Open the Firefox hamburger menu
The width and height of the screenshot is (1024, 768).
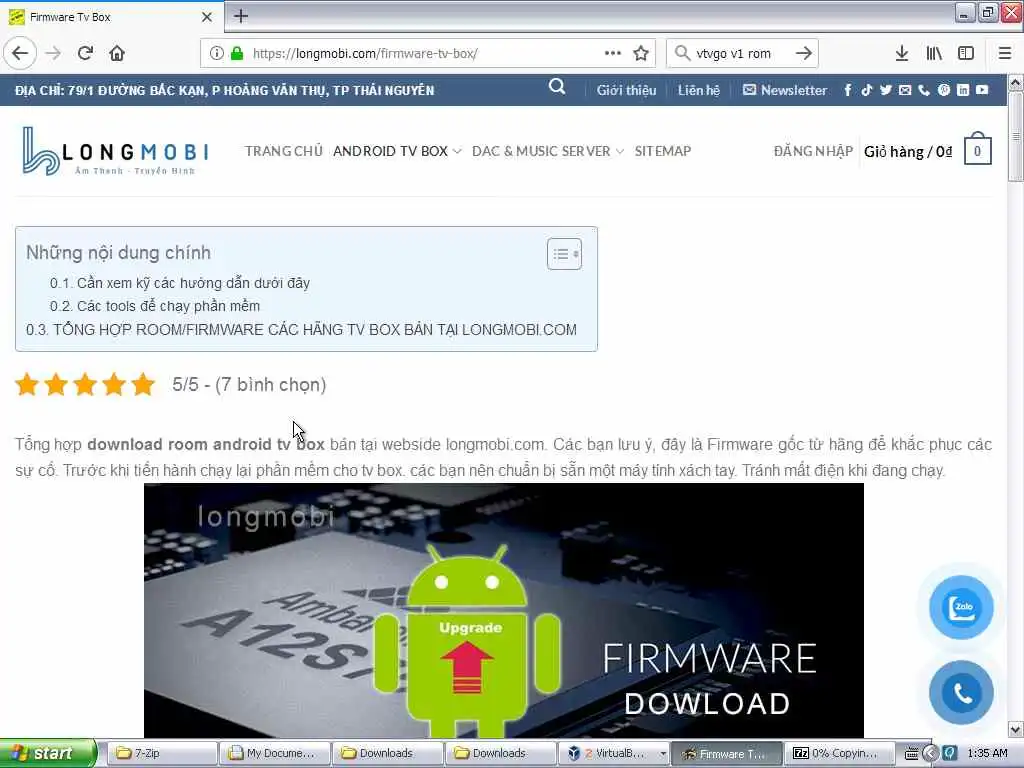[x=1005, y=53]
